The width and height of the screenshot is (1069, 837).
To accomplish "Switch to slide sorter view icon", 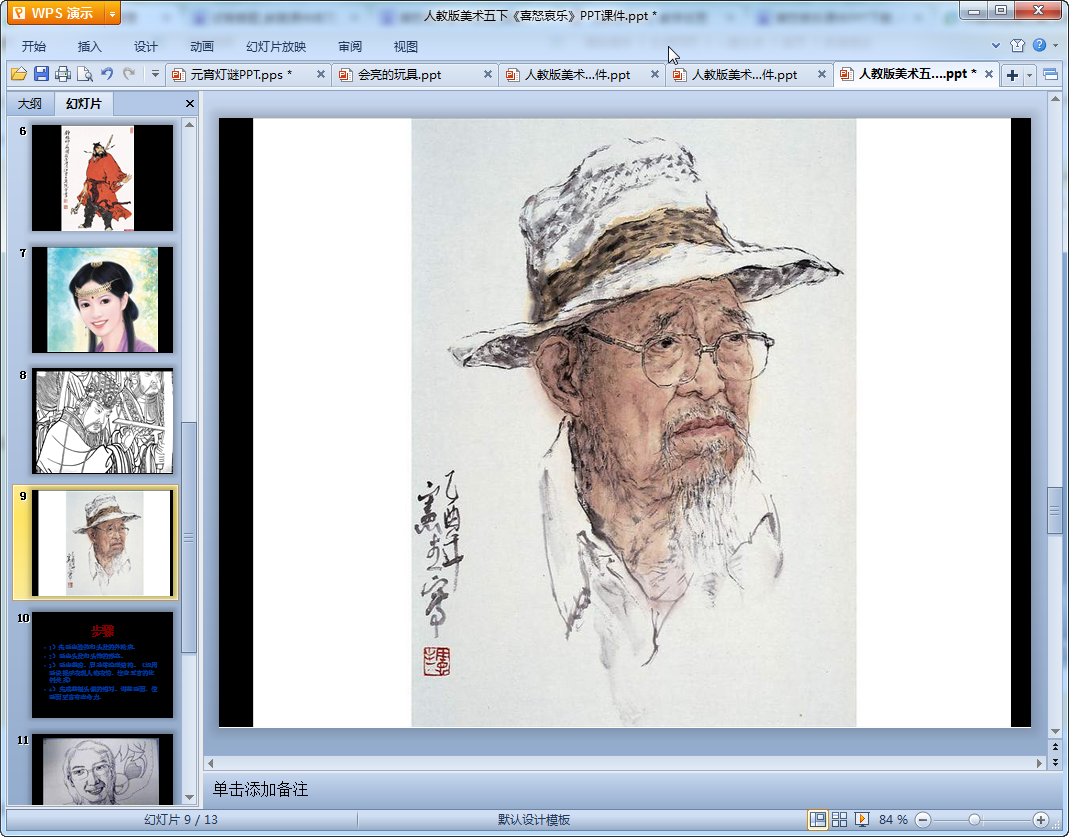I will tap(840, 819).
